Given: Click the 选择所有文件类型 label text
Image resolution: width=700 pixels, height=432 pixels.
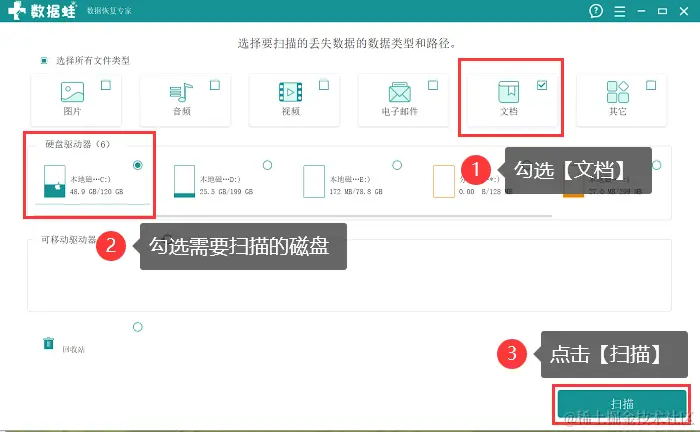Looking at the screenshot, I should (93, 60).
